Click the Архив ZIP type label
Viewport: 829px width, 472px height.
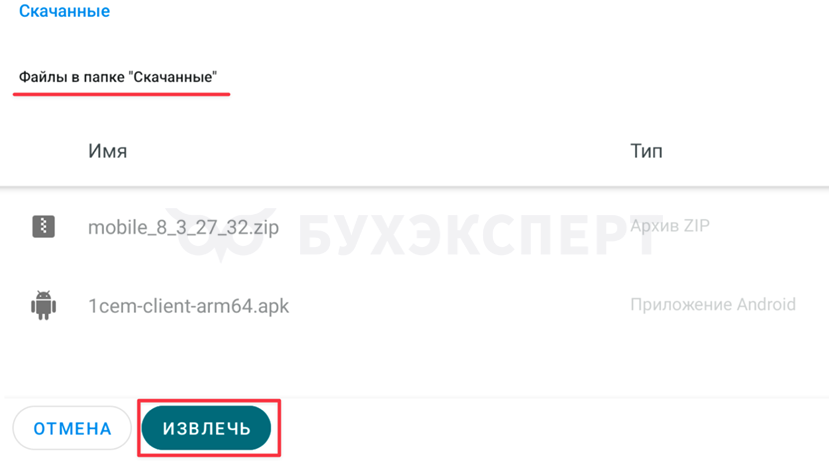pyautogui.click(x=670, y=226)
